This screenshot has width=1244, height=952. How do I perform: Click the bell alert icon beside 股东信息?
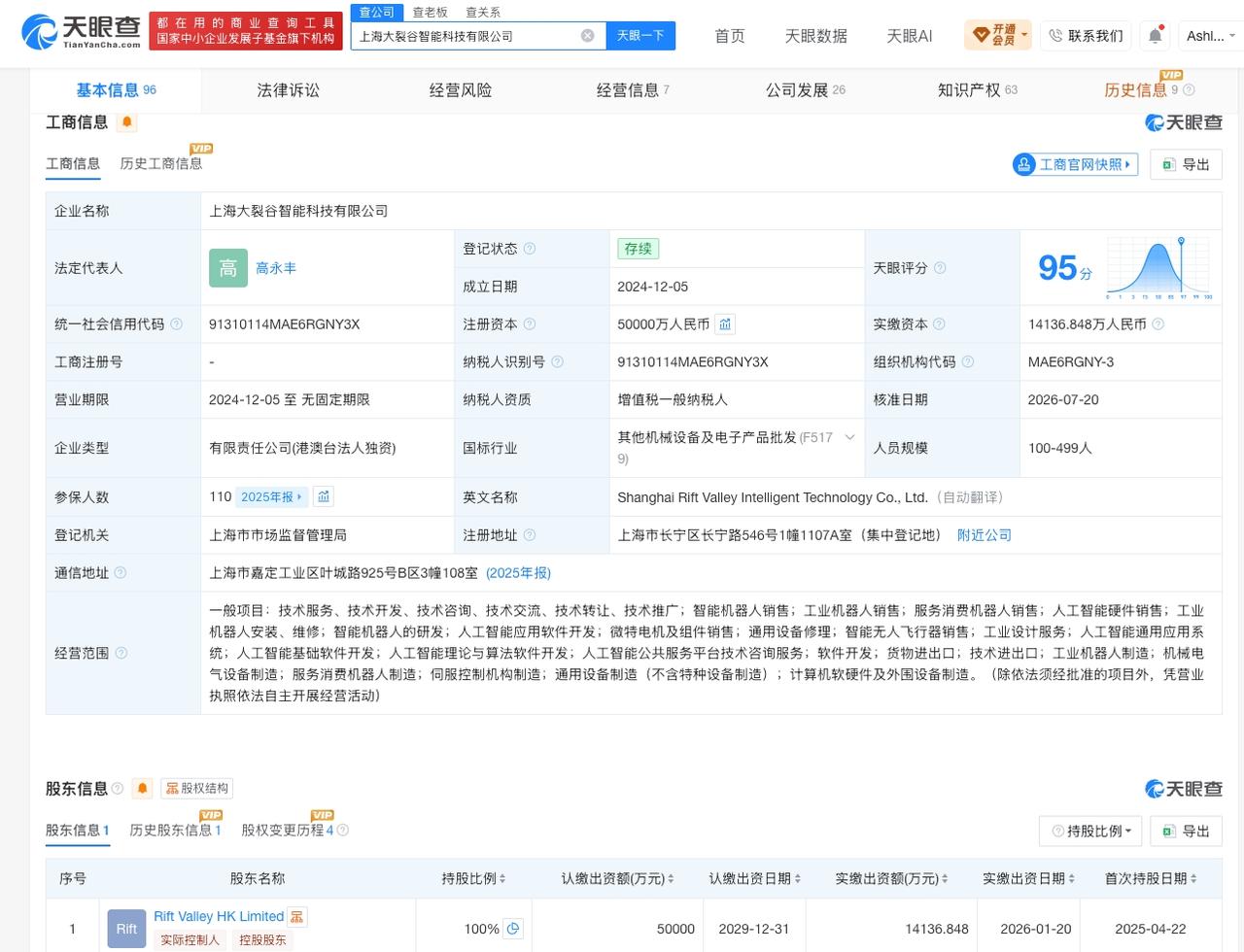[142, 788]
